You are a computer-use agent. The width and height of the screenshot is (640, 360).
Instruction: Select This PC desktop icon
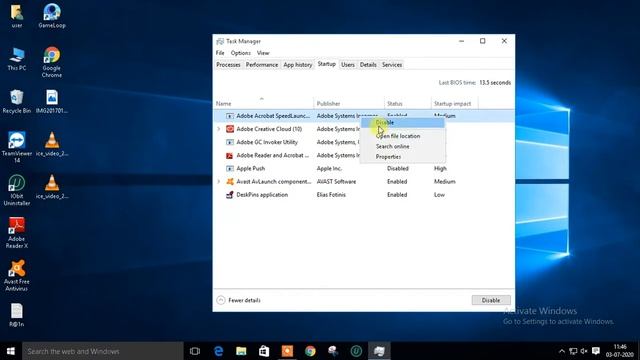tap(17, 58)
